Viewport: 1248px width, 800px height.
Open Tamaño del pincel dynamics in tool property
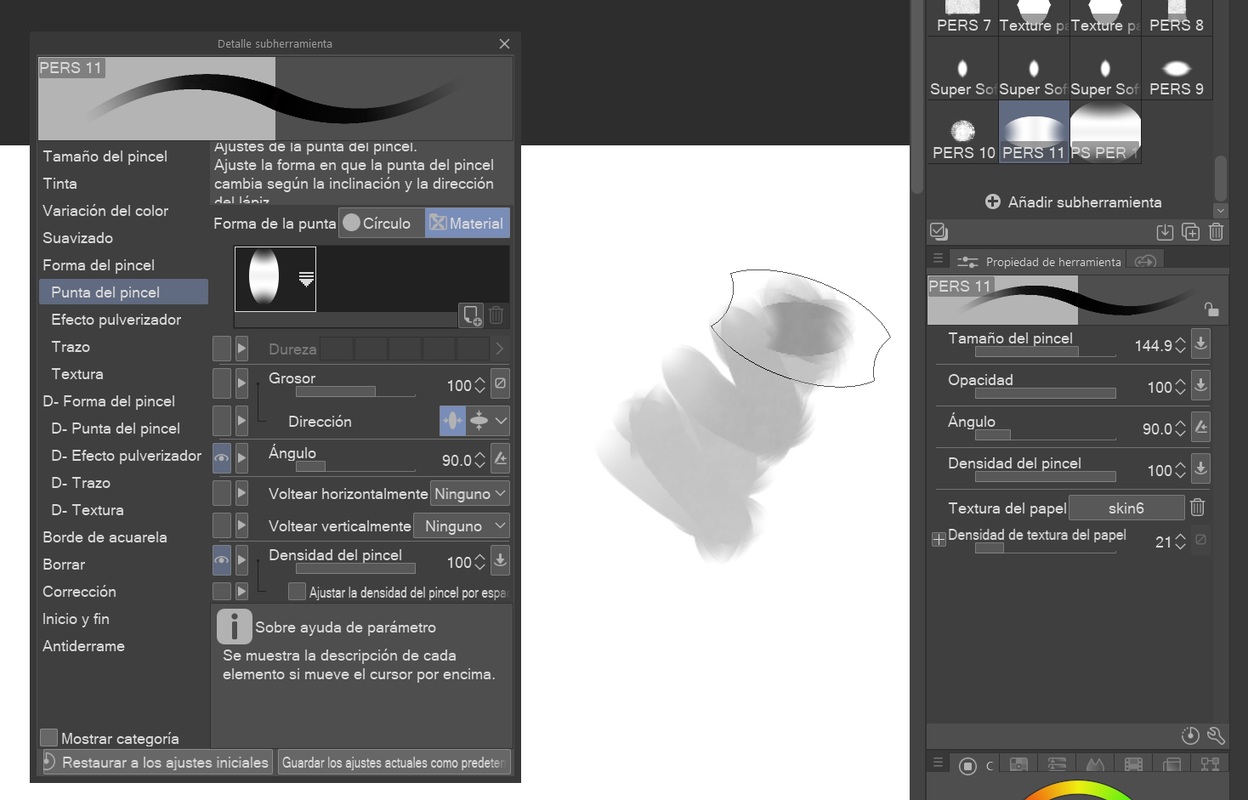pyautogui.click(x=1201, y=344)
